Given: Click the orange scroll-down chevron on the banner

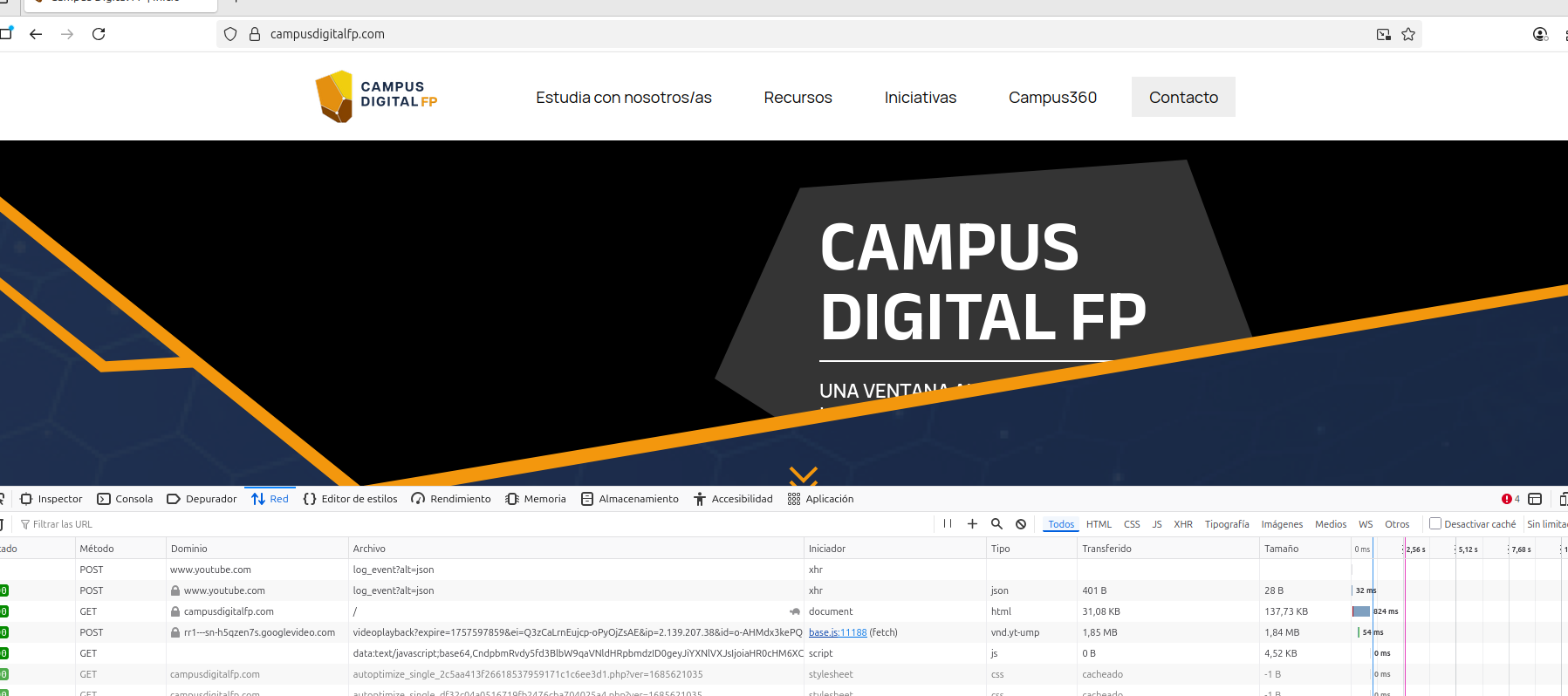Looking at the screenshot, I should (803, 475).
